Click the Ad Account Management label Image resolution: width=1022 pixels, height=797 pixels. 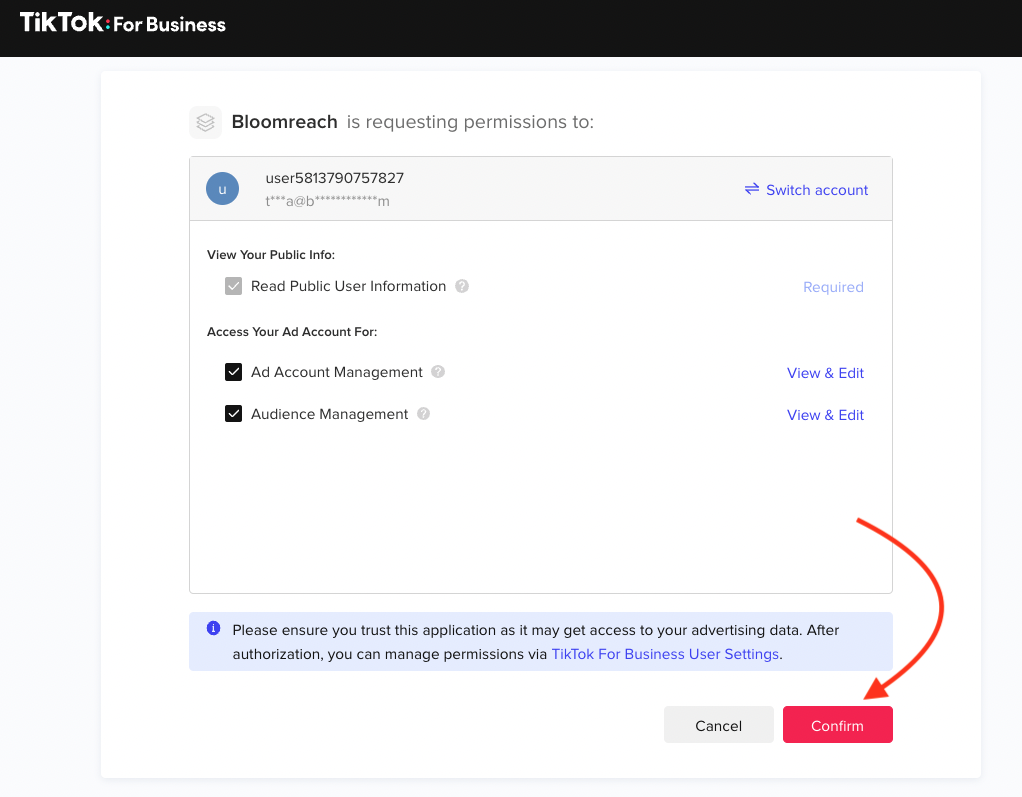pyautogui.click(x=336, y=372)
